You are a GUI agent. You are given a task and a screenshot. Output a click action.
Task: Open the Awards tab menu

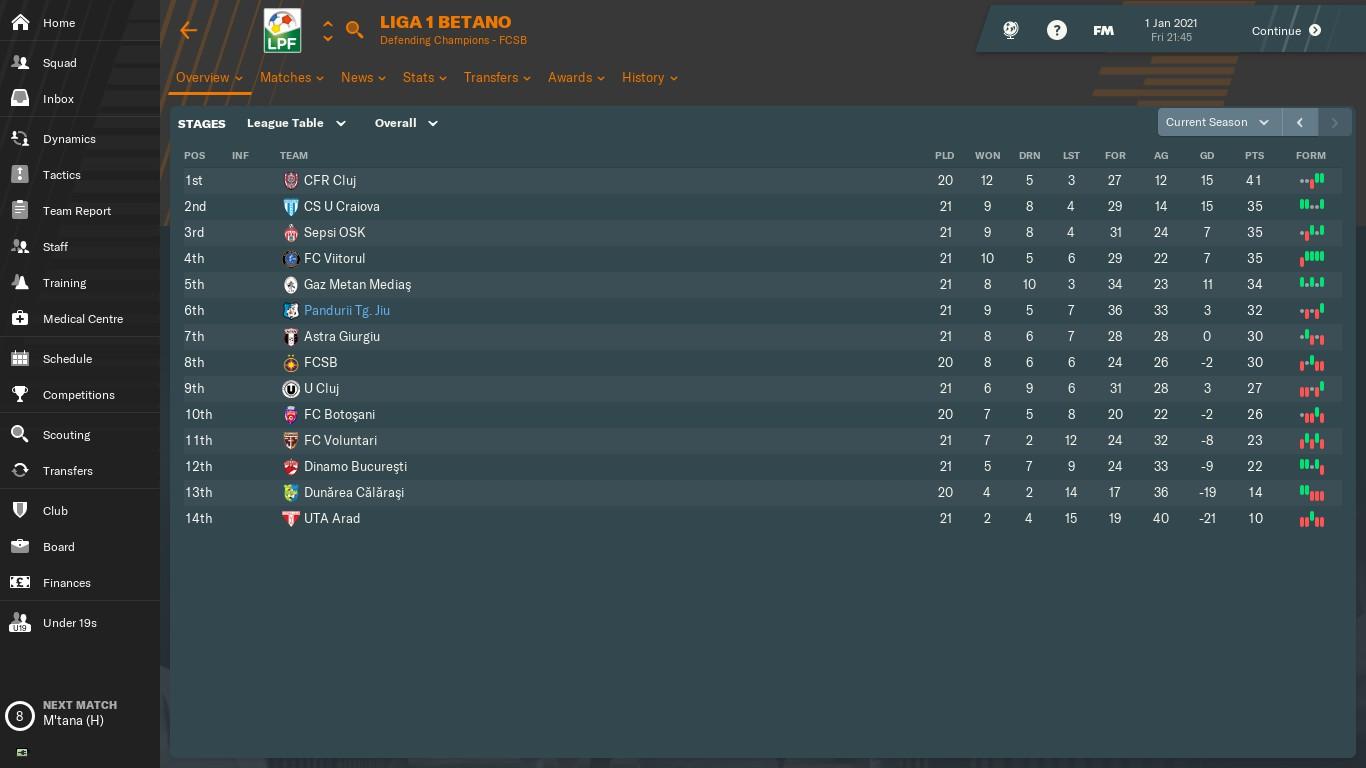pyautogui.click(x=576, y=77)
